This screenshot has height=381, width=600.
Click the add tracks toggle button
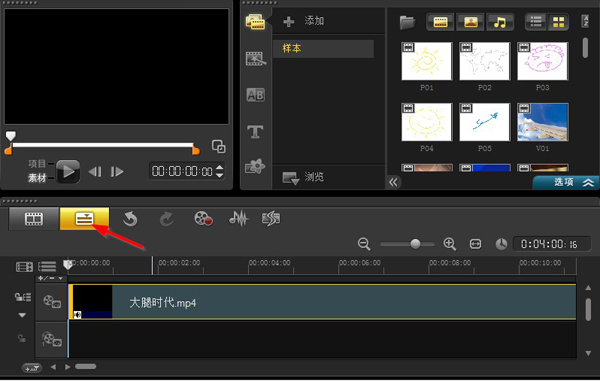[x=32, y=368]
